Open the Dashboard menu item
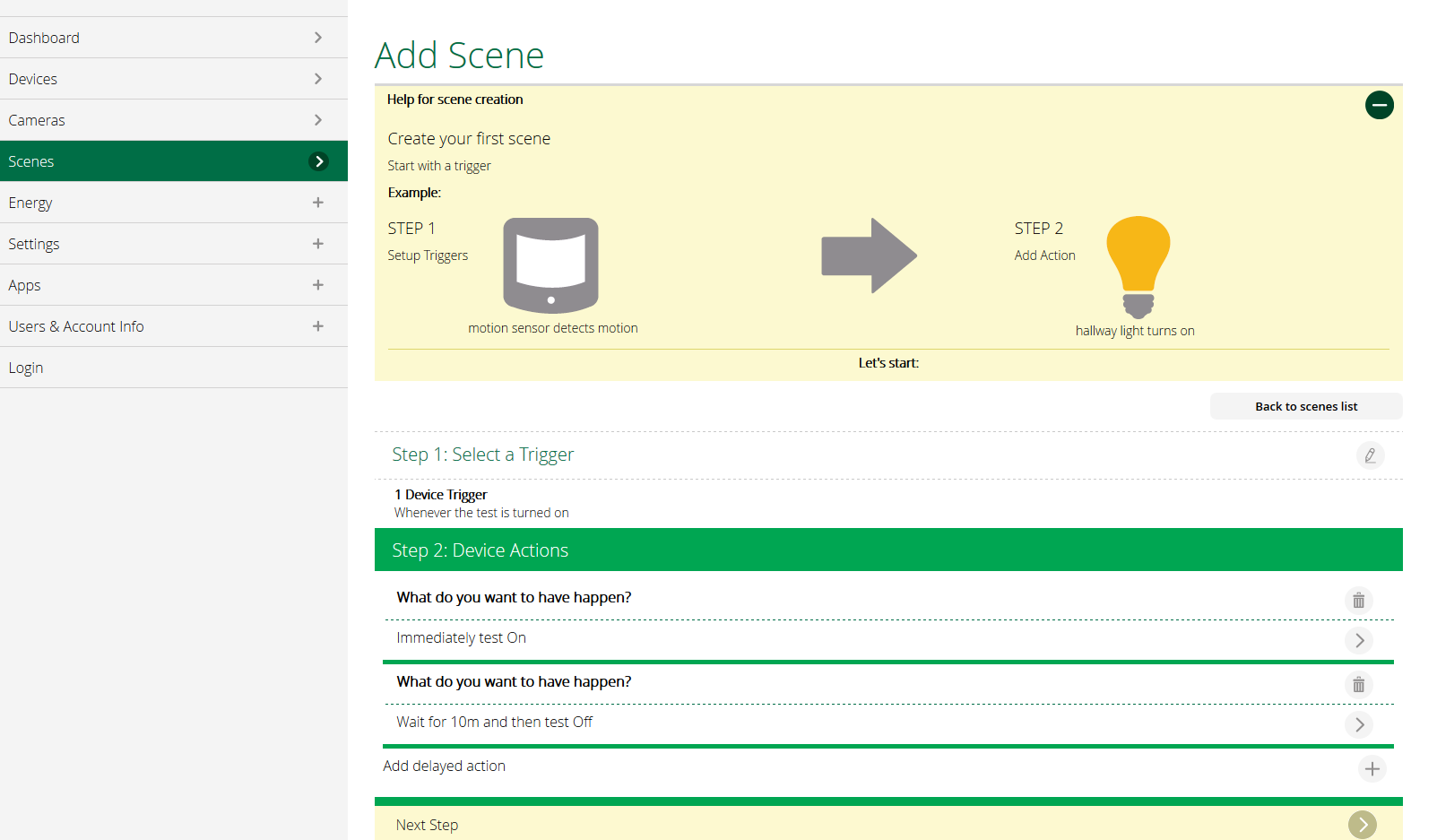The height and width of the screenshot is (840, 1437). [x=174, y=38]
